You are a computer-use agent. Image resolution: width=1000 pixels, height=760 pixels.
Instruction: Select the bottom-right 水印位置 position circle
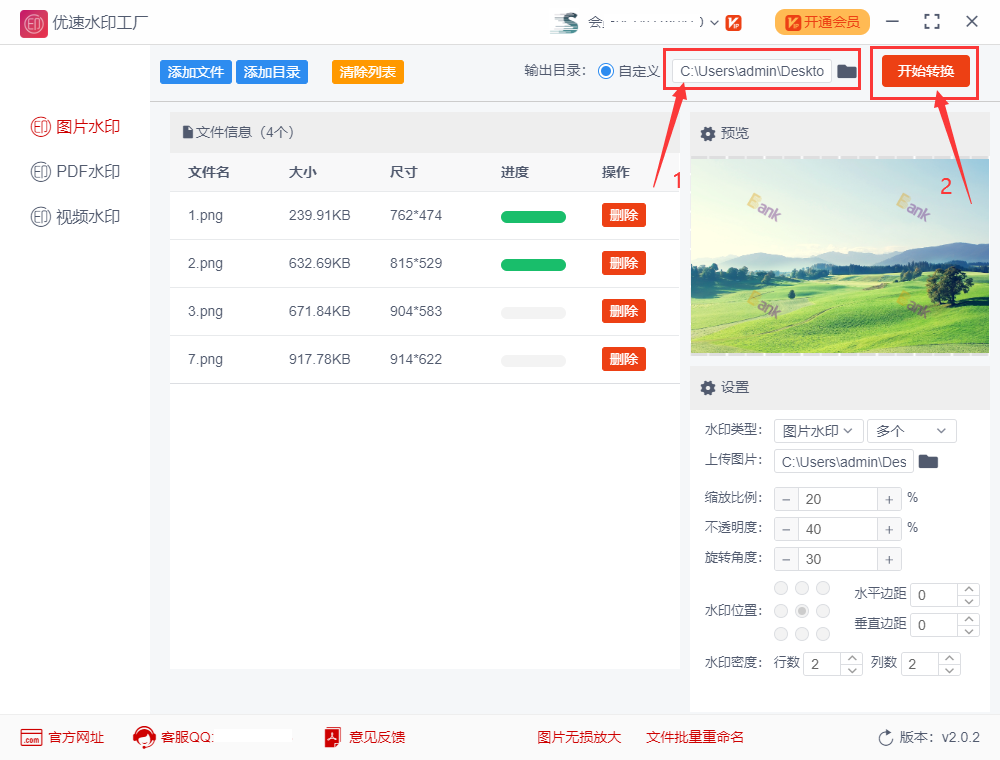coord(822,633)
